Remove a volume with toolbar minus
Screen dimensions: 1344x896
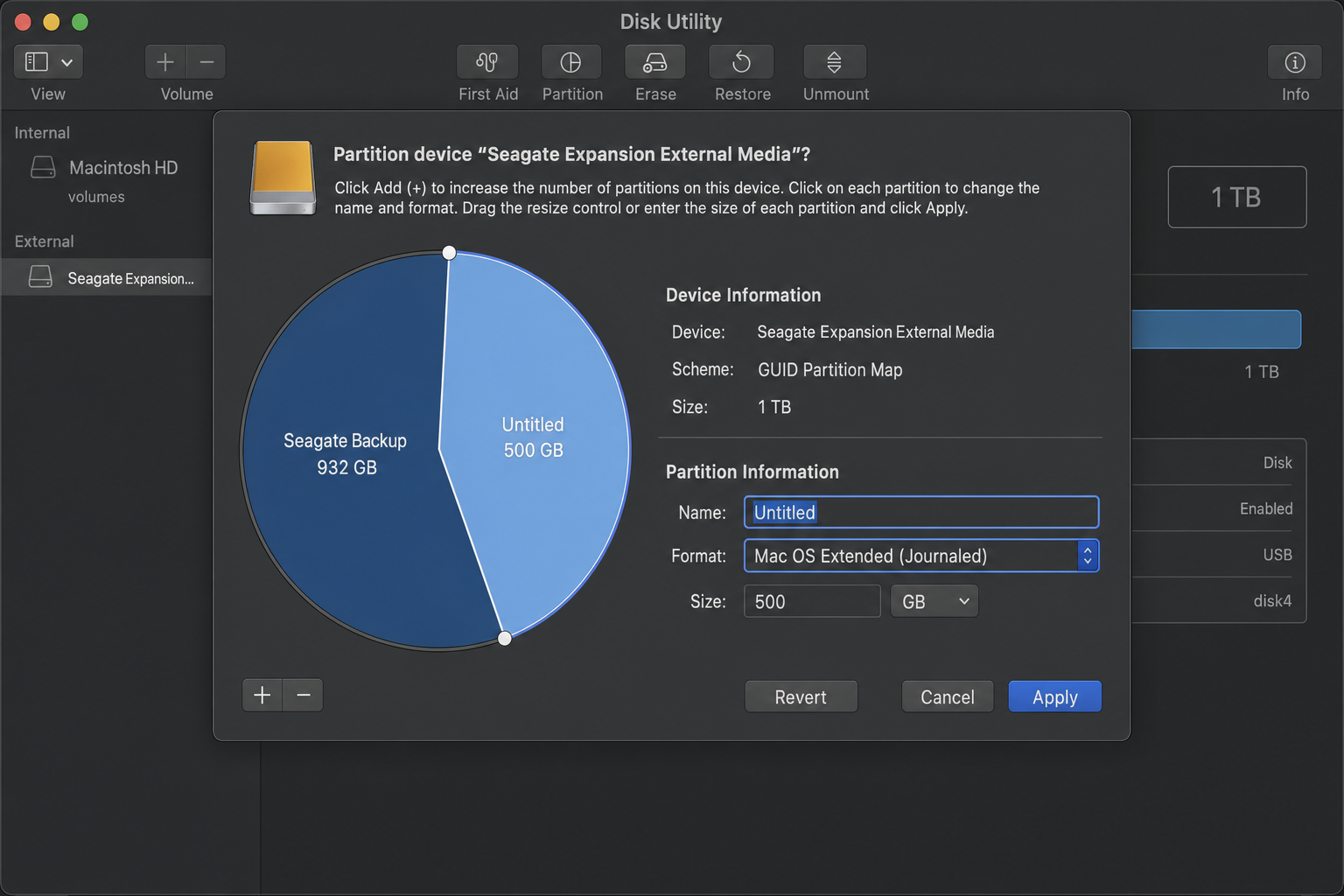pos(206,62)
